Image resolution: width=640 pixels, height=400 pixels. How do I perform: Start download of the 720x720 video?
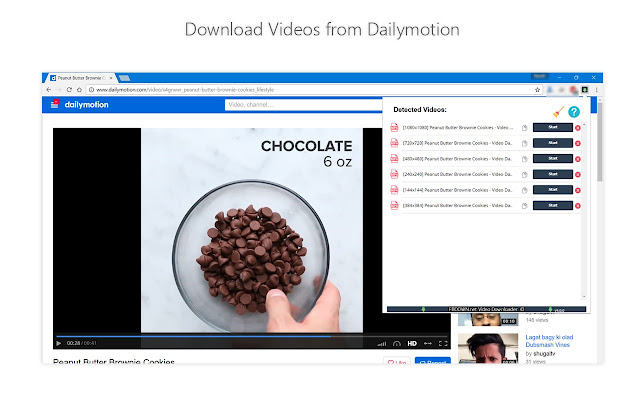tap(553, 143)
